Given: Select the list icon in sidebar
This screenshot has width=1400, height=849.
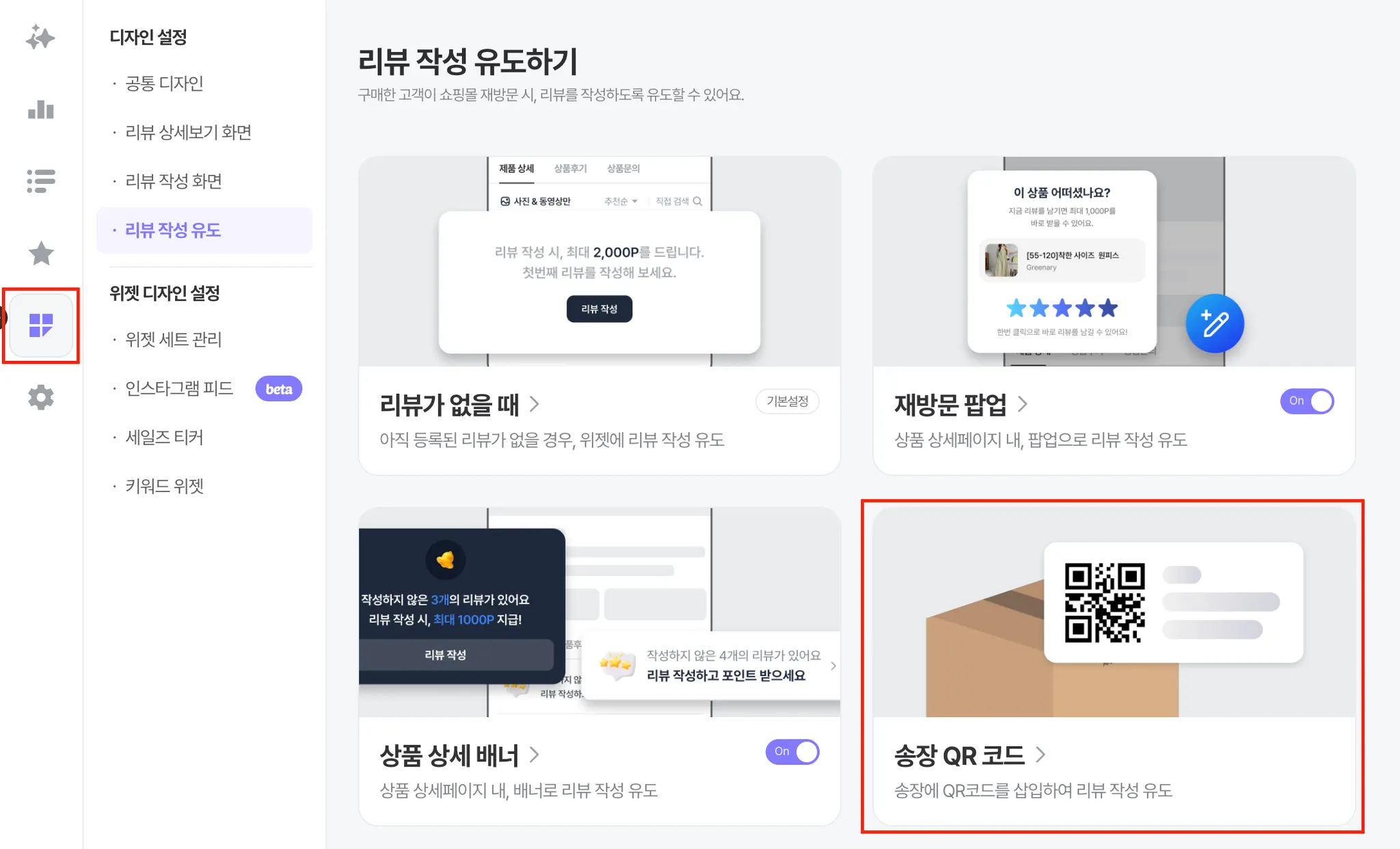Looking at the screenshot, I should click(41, 181).
